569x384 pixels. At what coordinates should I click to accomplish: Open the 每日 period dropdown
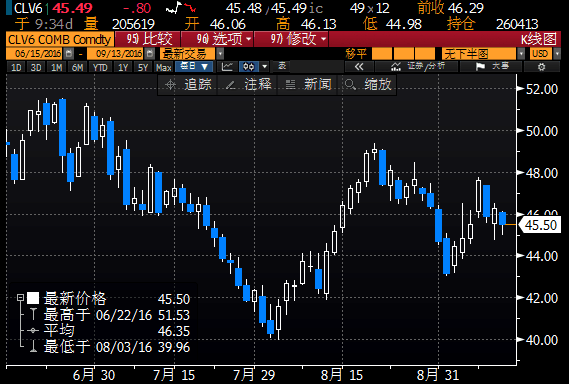tap(194, 67)
